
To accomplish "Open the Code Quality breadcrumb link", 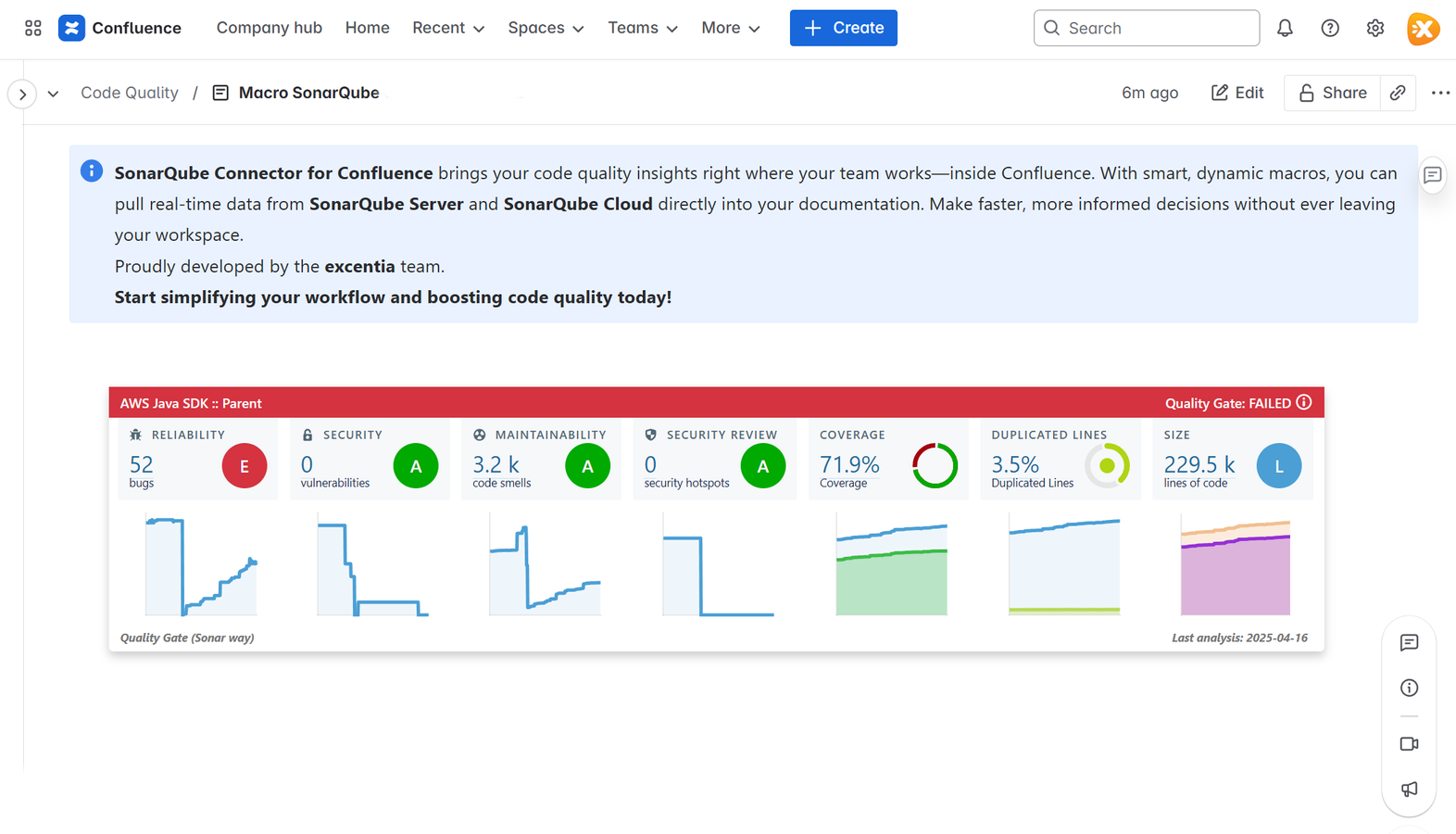I will click(130, 93).
